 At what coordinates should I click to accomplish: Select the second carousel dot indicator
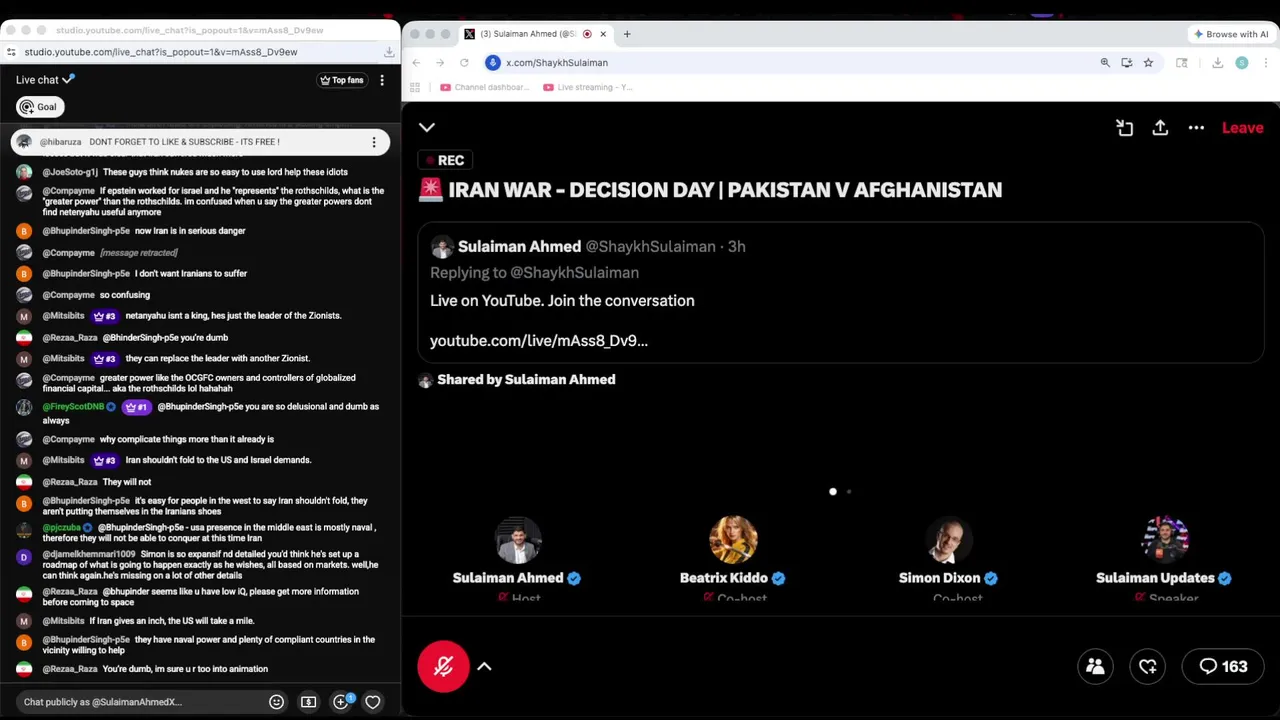click(x=849, y=491)
